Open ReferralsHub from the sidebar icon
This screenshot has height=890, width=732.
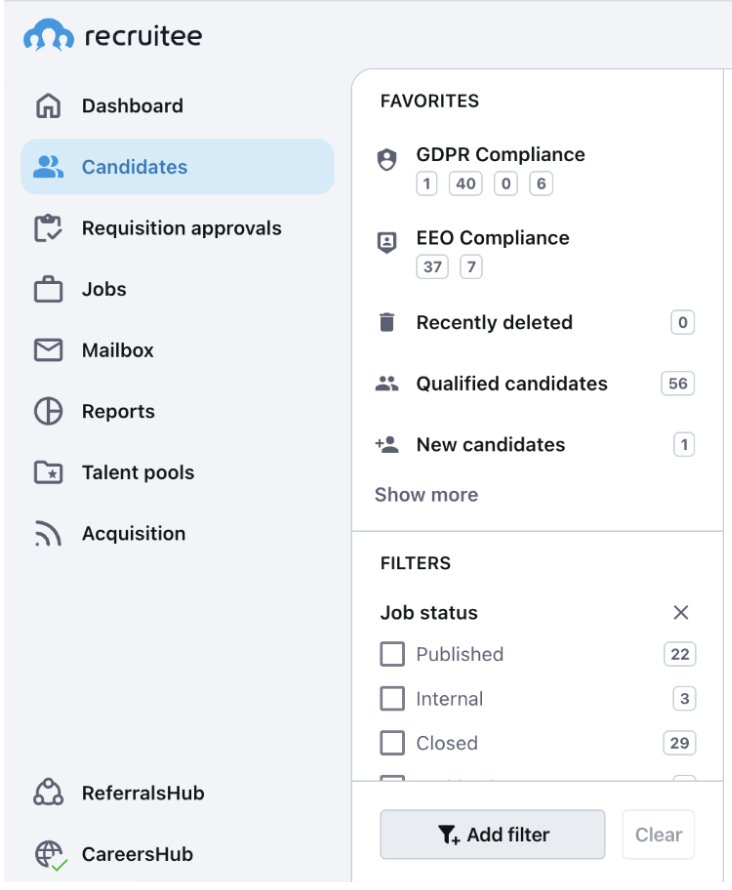coord(48,794)
